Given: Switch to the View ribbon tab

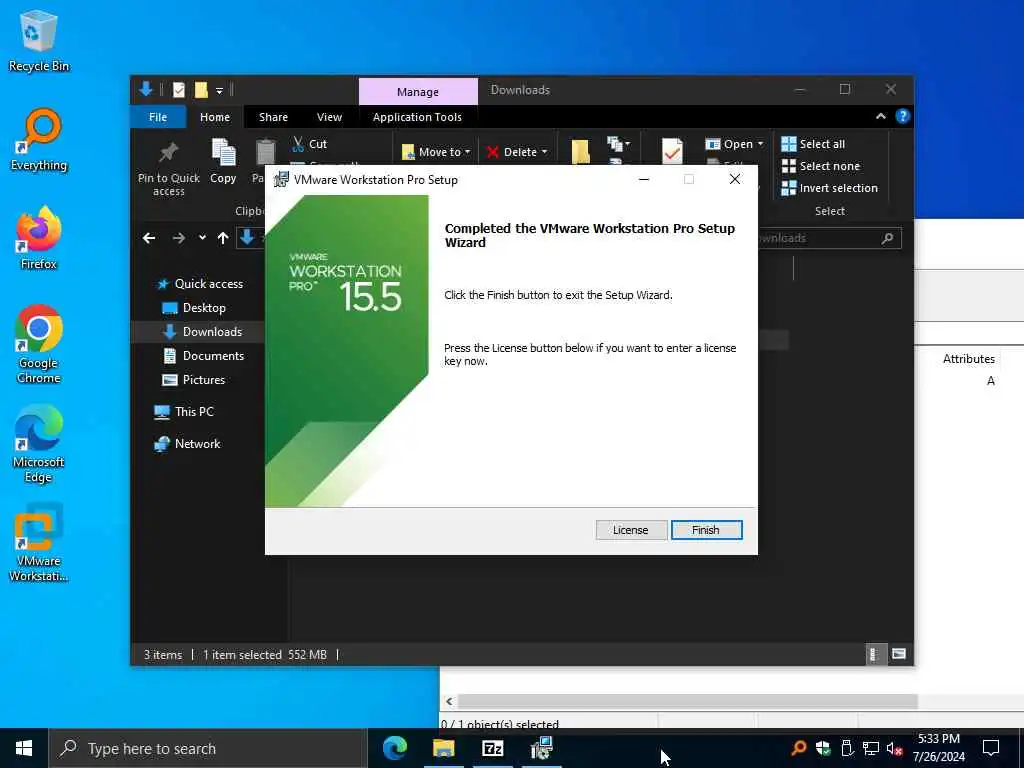Looking at the screenshot, I should coord(329,117).
